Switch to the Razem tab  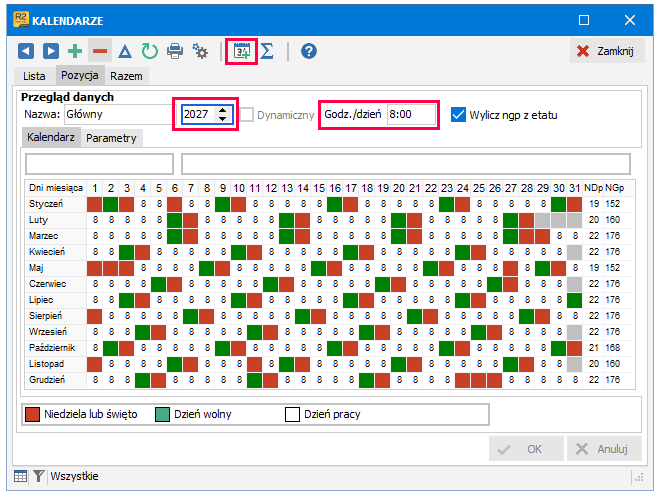[x=126, y=76]
